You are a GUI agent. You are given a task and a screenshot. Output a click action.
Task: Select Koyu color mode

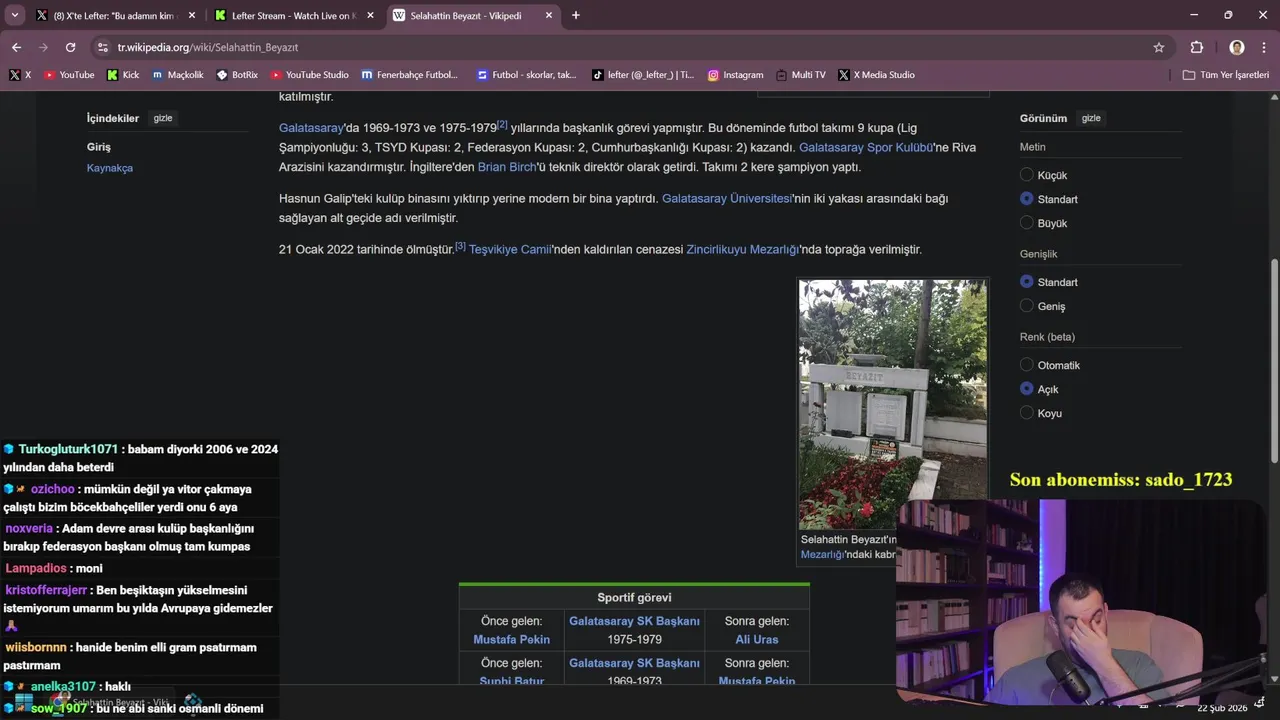click(1026, 413)
